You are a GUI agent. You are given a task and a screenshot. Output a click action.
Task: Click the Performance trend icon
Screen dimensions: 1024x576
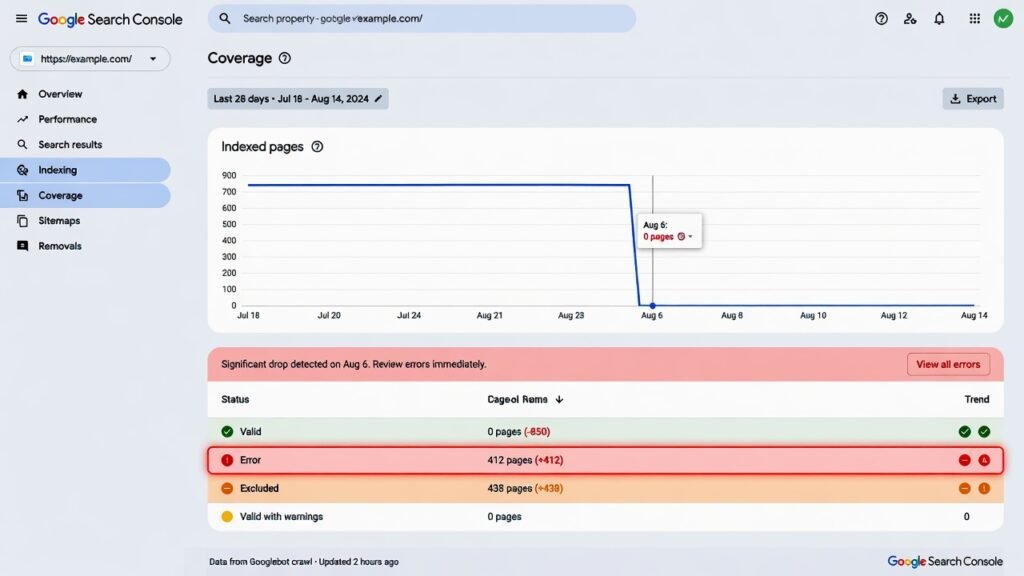pos(22,120)
